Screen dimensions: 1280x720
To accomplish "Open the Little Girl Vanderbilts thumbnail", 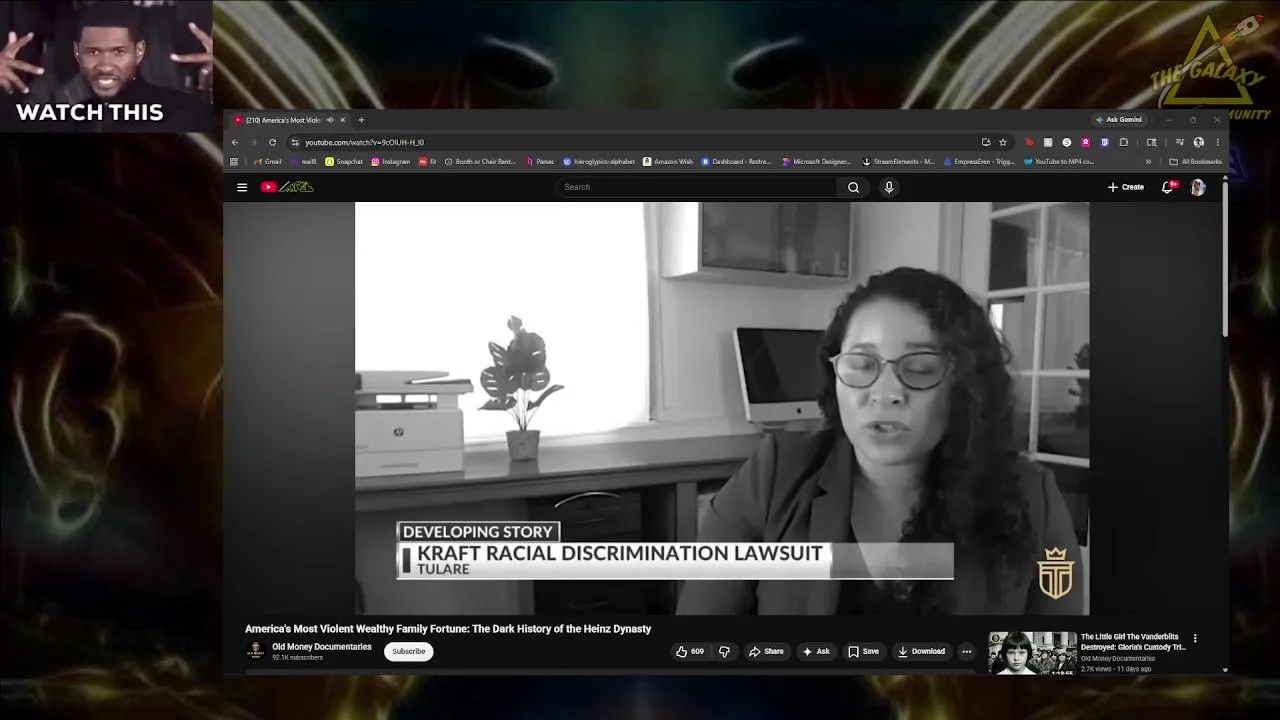I will point(1032,653).
